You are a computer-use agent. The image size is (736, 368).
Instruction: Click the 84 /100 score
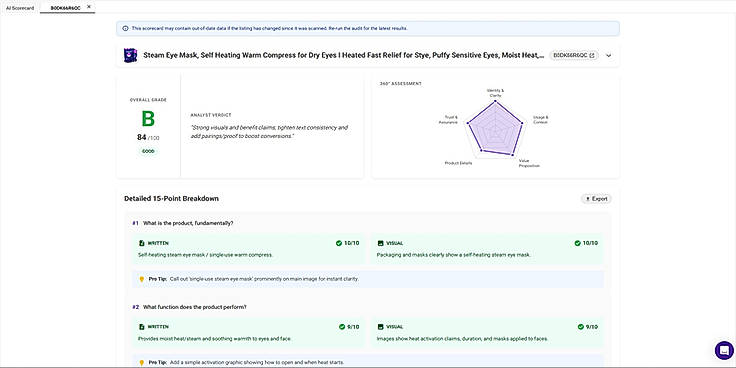click(148, 138)
